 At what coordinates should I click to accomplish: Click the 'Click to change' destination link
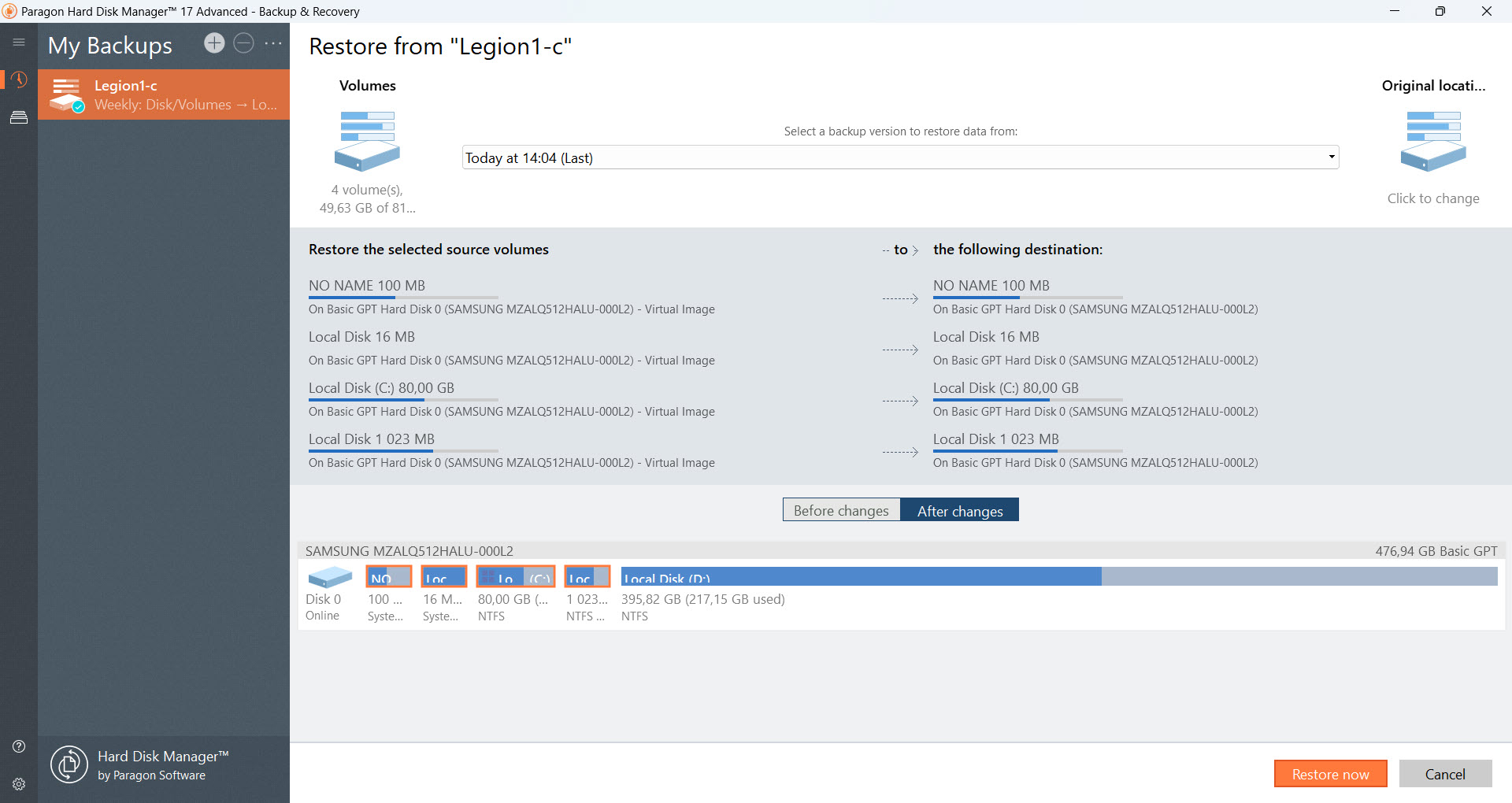(1433, 198)
